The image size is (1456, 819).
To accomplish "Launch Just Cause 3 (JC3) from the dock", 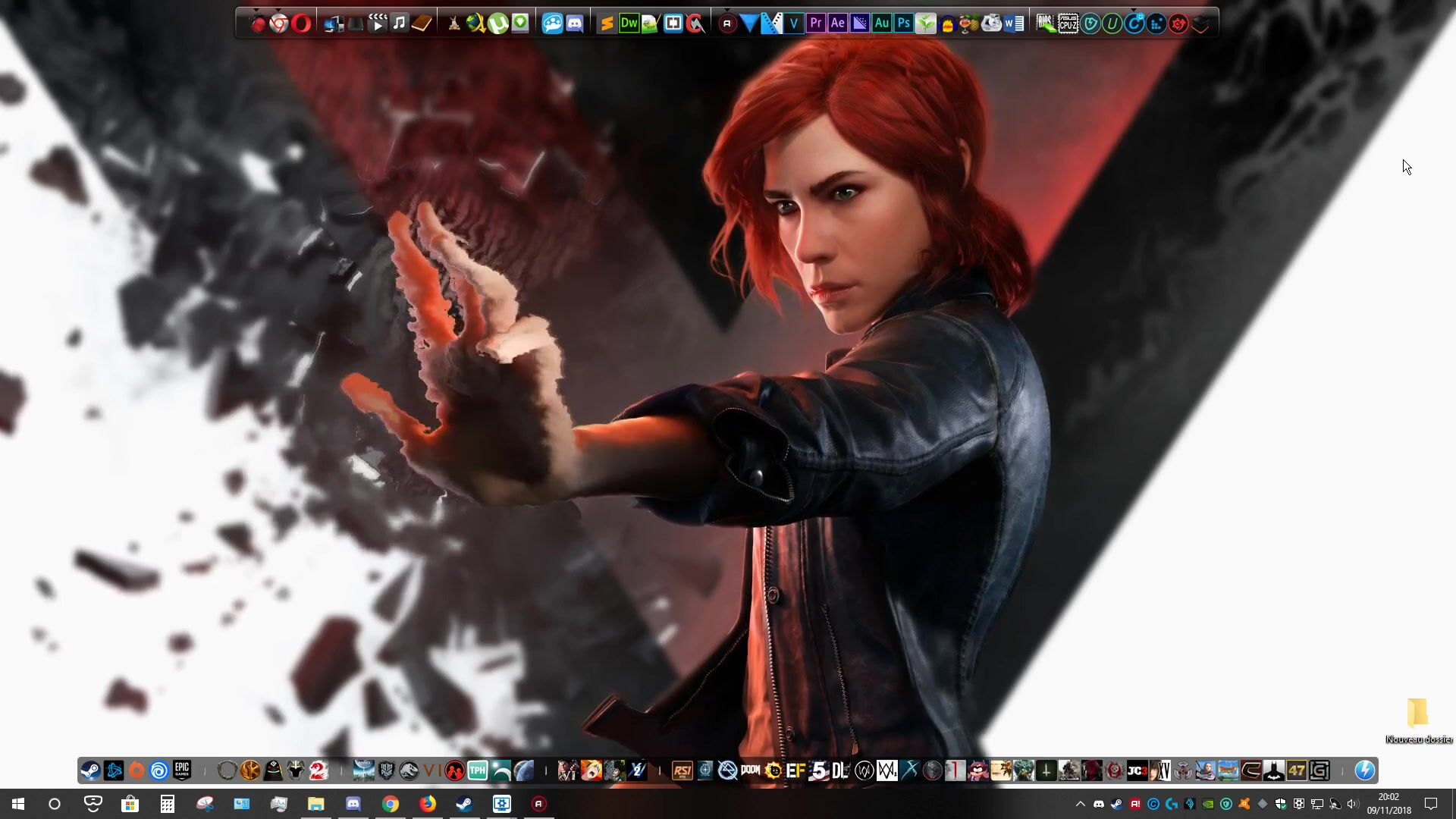I will (x=1137, y=771).
